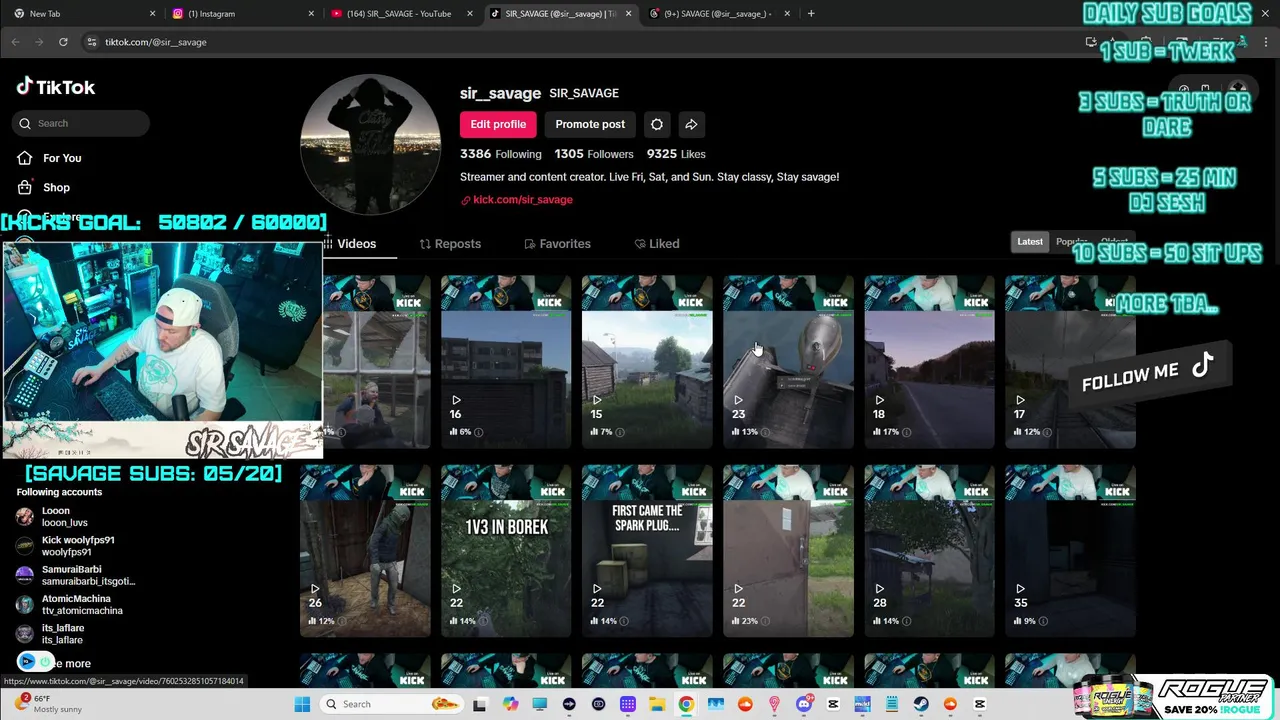Select the Favorites profile tab
Image resolution: width=1280 pixels, height=720 pixels.
coord(557,244)
